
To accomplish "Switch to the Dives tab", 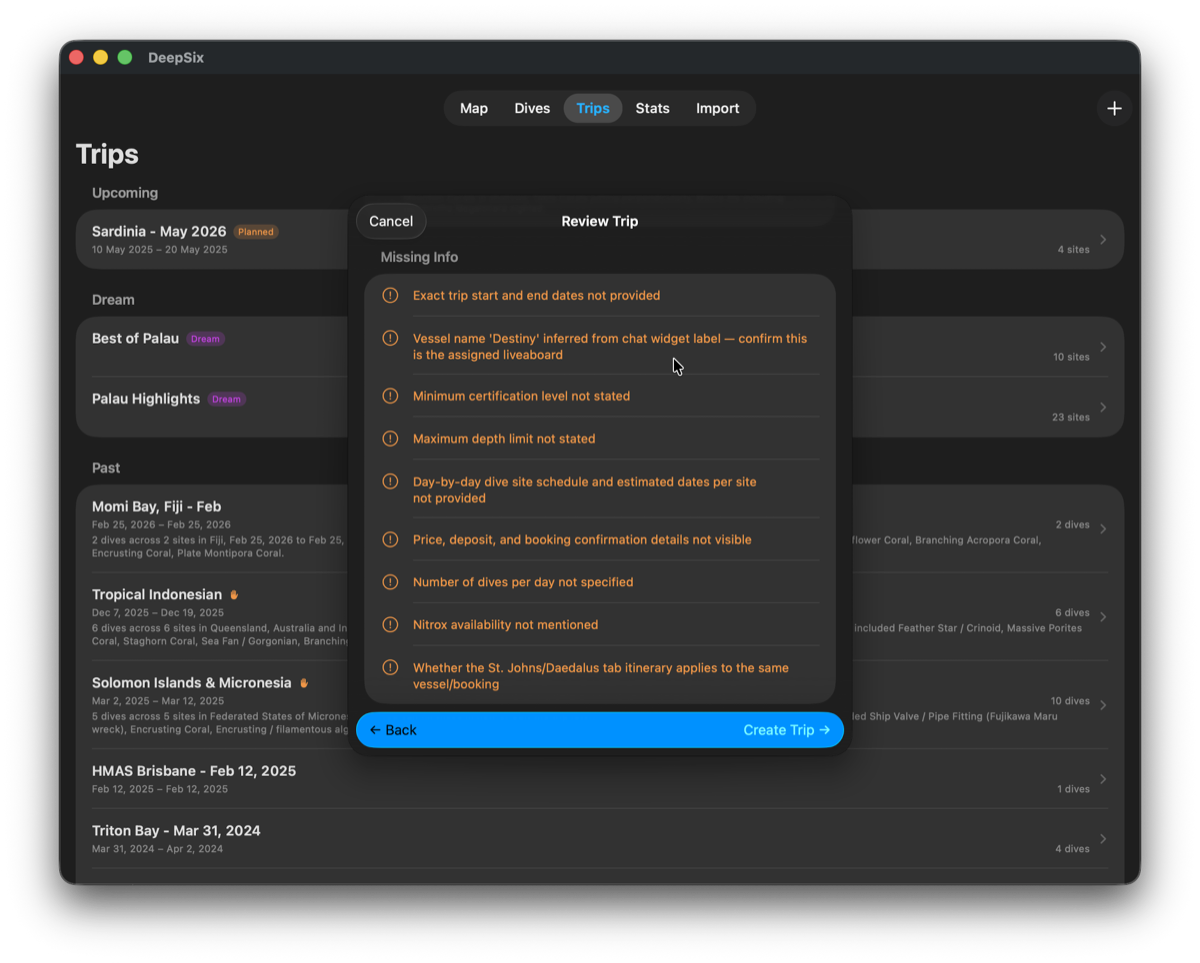I will tap(532, 108).
